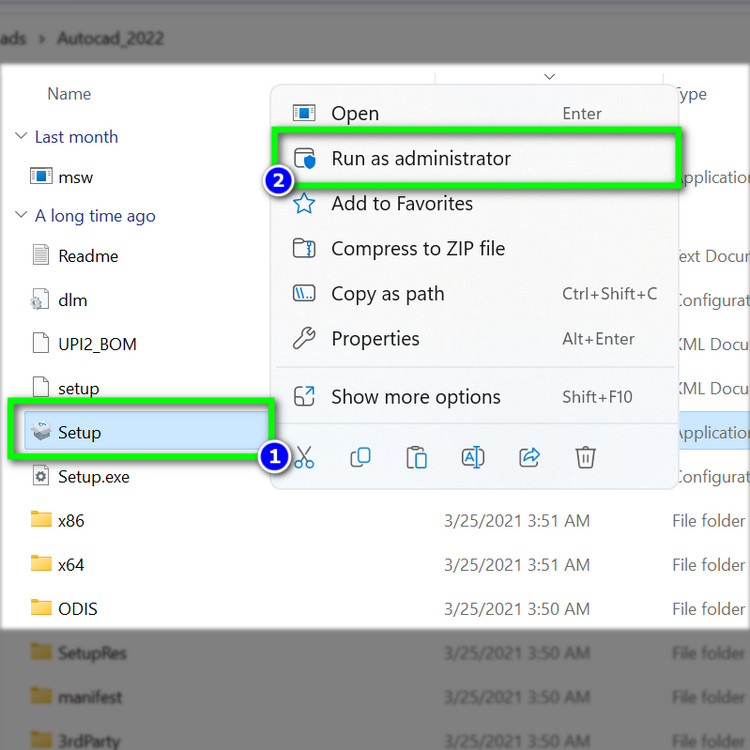750x750 pixels.
Task: Click the Rename icon in context menu
Action: click(473, 458)
